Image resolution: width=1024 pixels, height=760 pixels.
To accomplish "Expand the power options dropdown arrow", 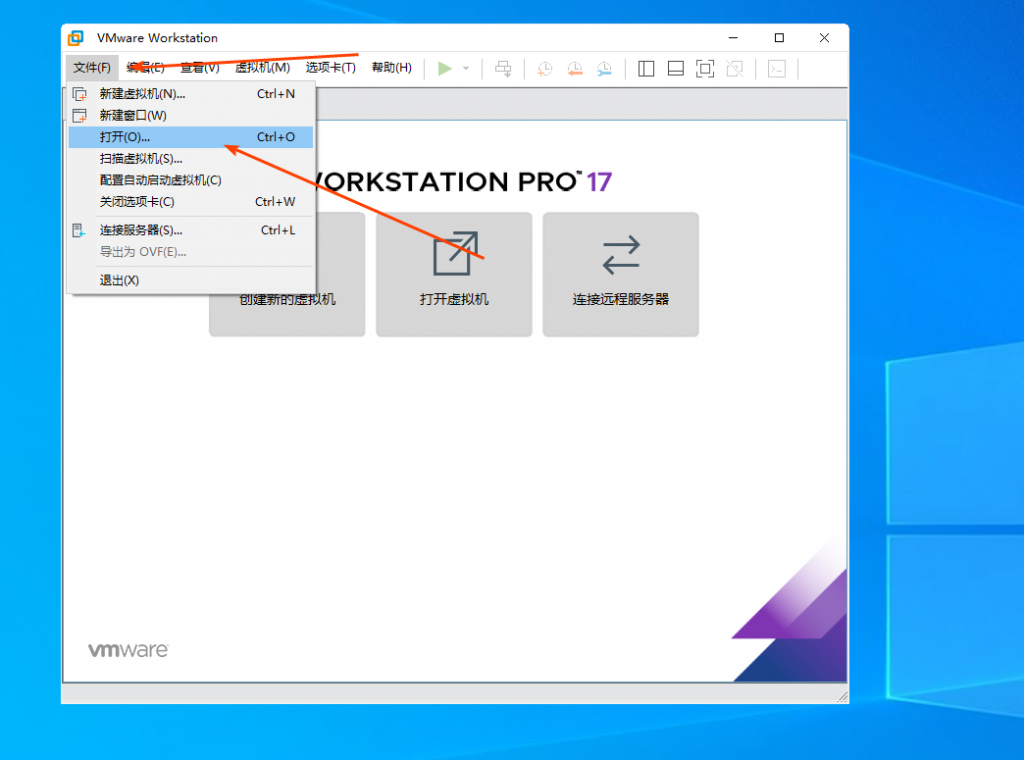I will point(466,69).
